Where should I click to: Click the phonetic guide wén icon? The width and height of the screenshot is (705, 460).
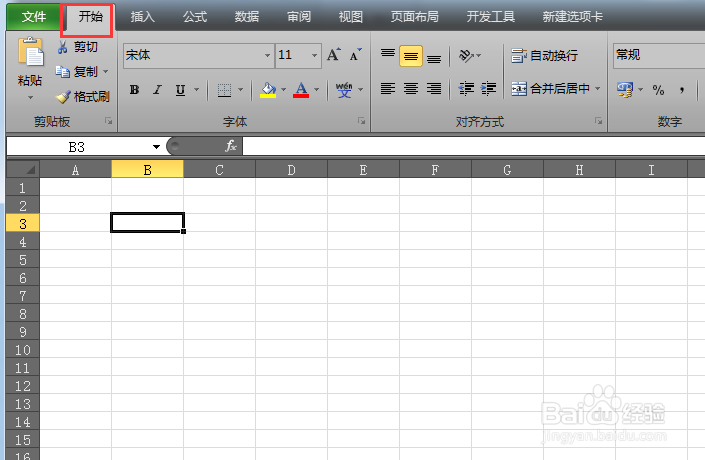pos(344,89)
